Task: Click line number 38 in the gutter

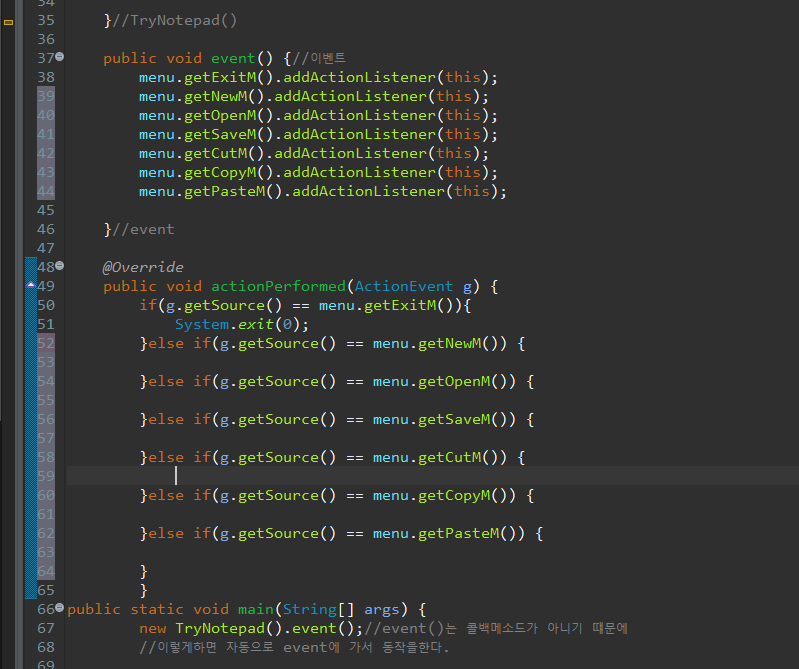Action: 45,77
